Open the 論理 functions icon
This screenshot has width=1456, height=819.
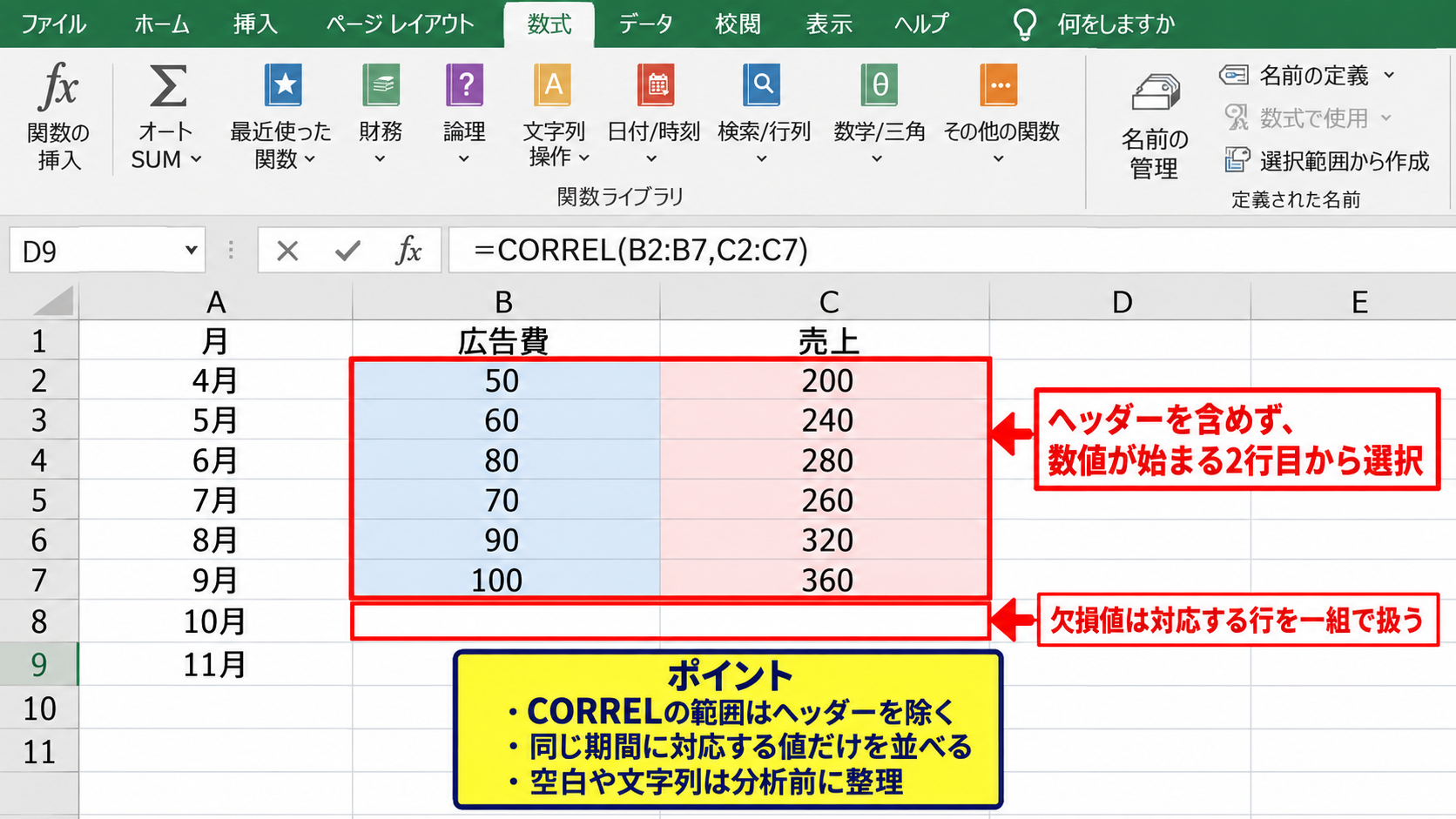pyautogui.click(x=465, y=85)
